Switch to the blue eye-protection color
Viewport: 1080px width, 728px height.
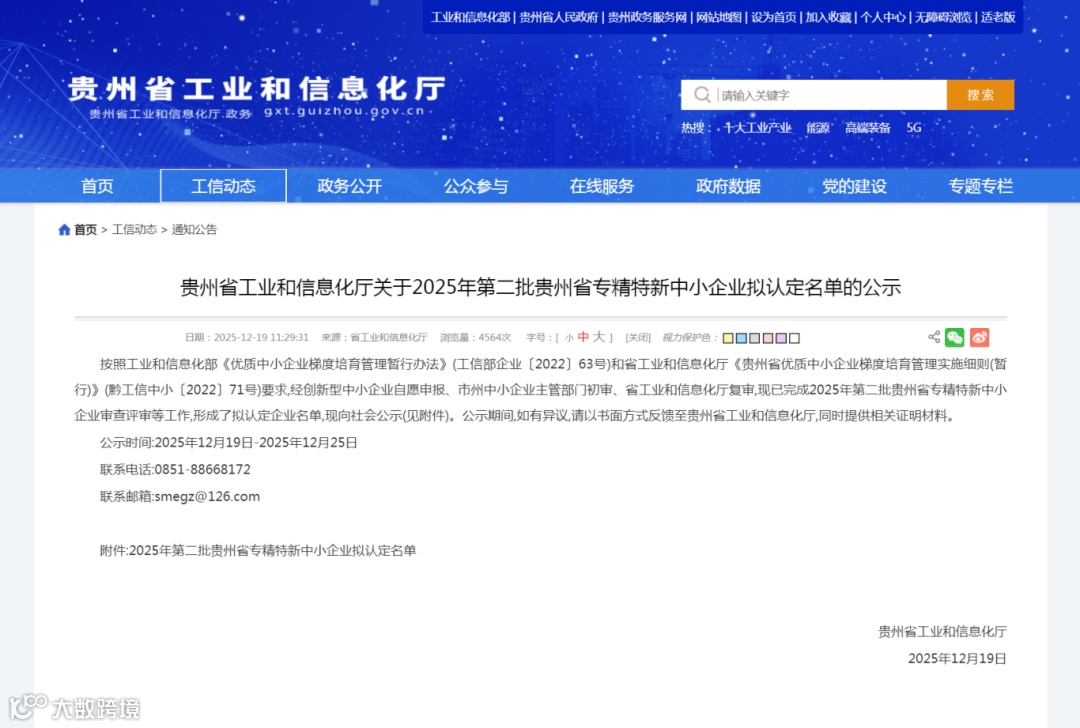tap(741, 338)
